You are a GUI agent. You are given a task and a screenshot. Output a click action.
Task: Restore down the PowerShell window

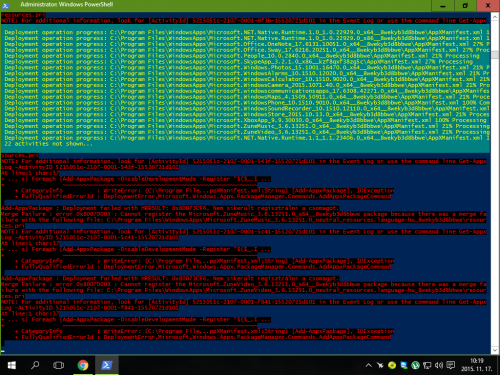click(465, 6)
